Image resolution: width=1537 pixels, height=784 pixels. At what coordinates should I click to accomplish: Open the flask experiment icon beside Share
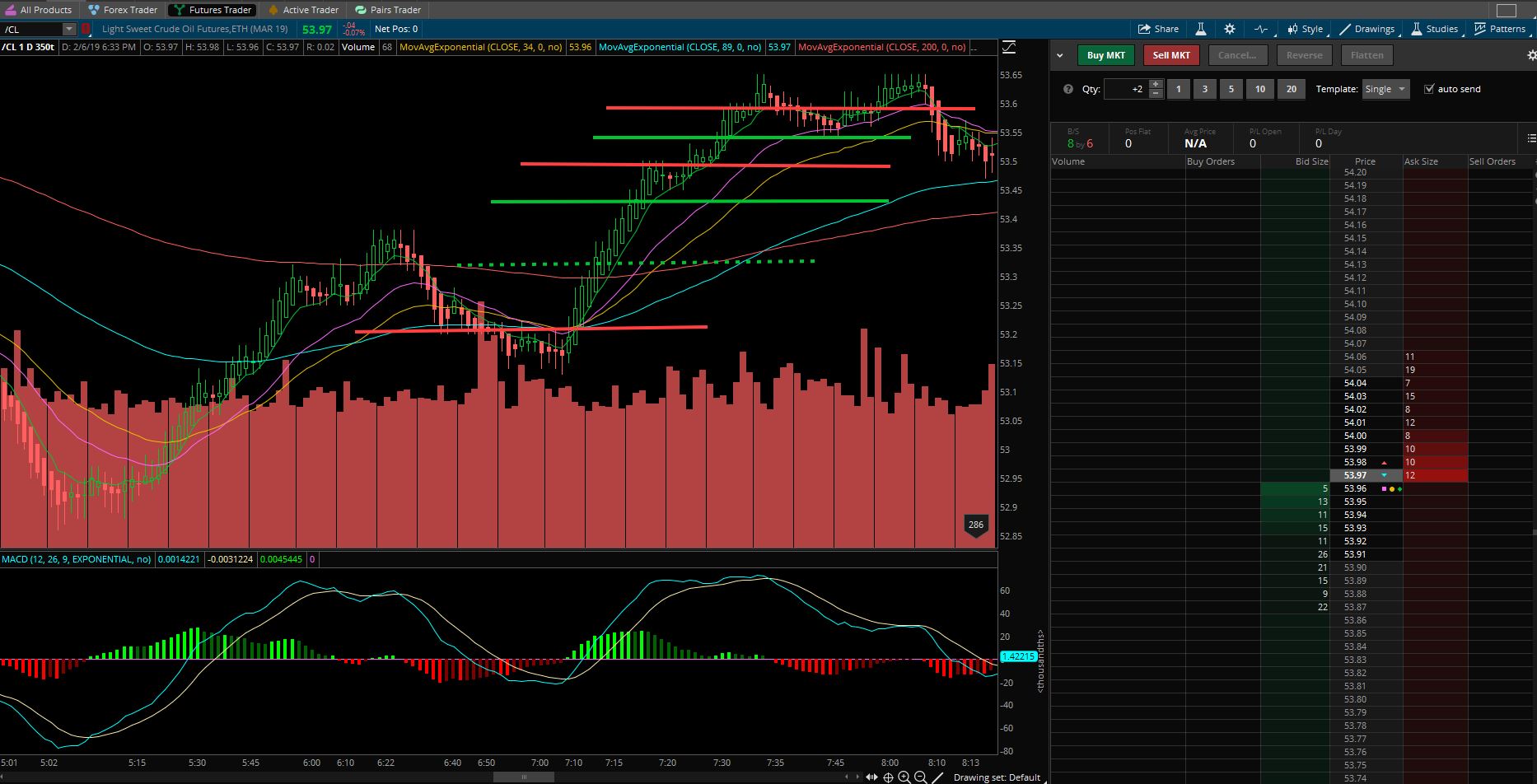tap(1201, 29)
